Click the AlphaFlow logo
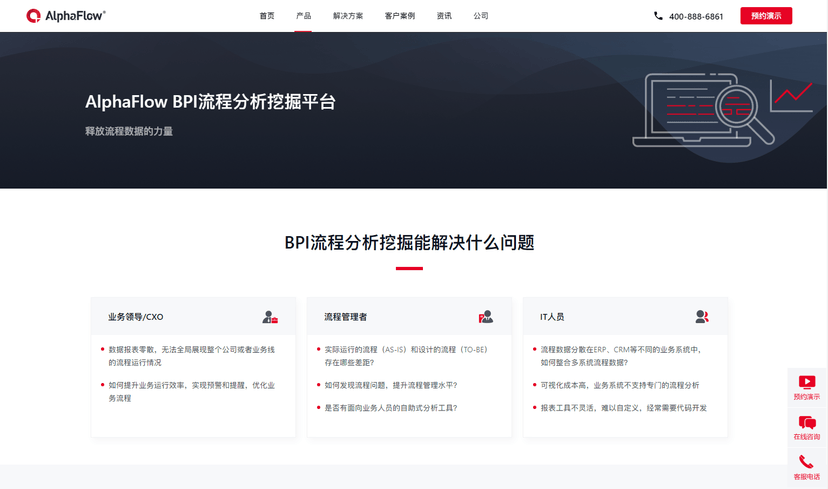This screenshot has width=828, height=489. point(66,16)
